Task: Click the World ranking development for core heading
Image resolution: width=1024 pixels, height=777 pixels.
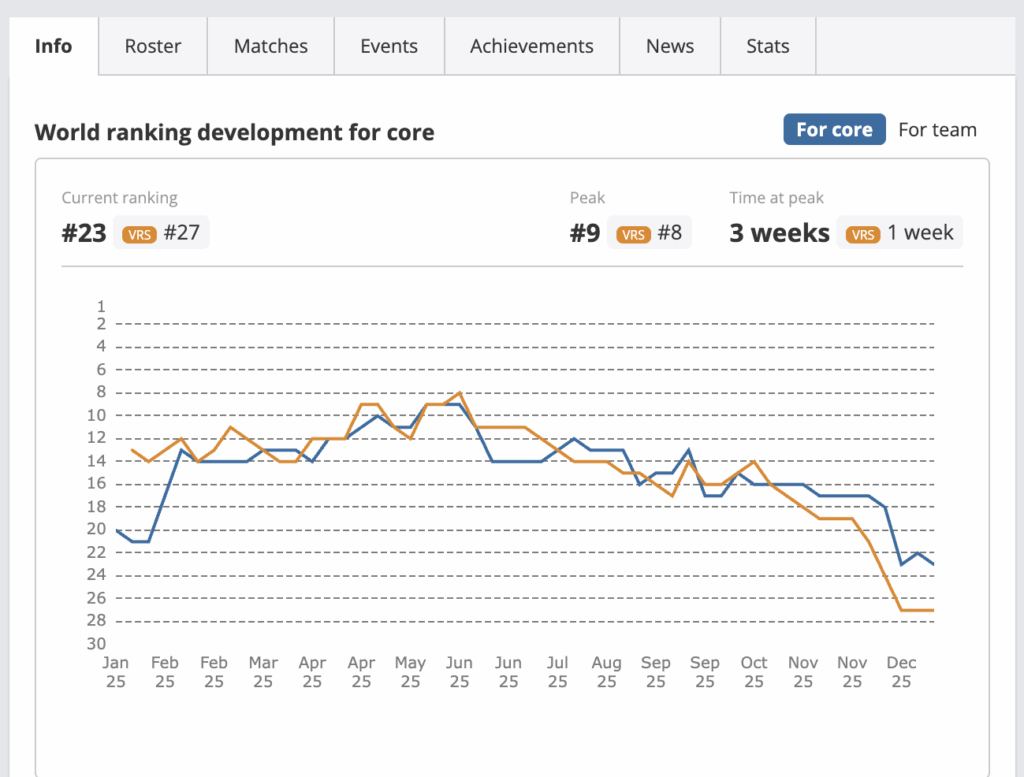Action: pos(234,132)
